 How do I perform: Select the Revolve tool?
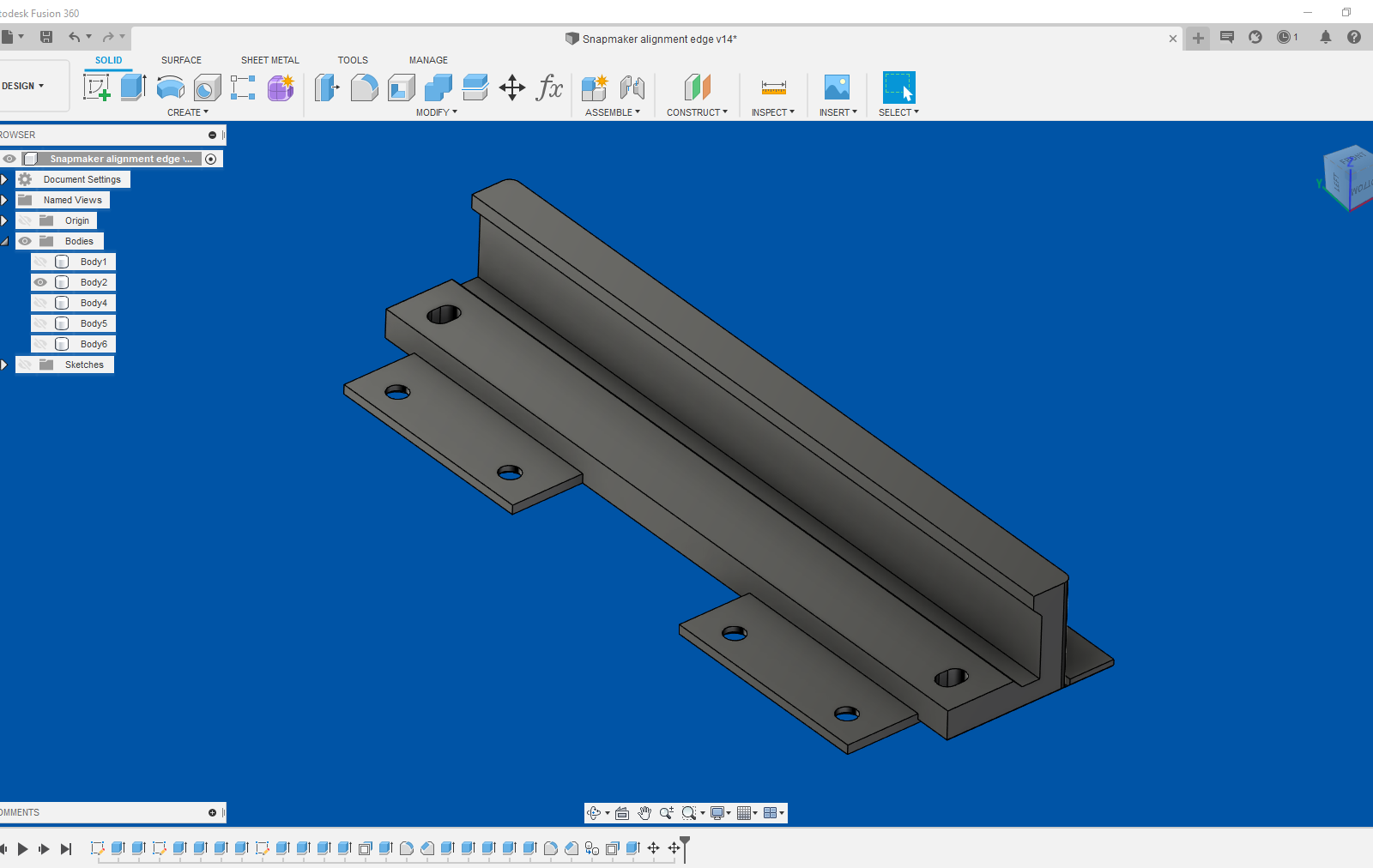pos(171,87)
